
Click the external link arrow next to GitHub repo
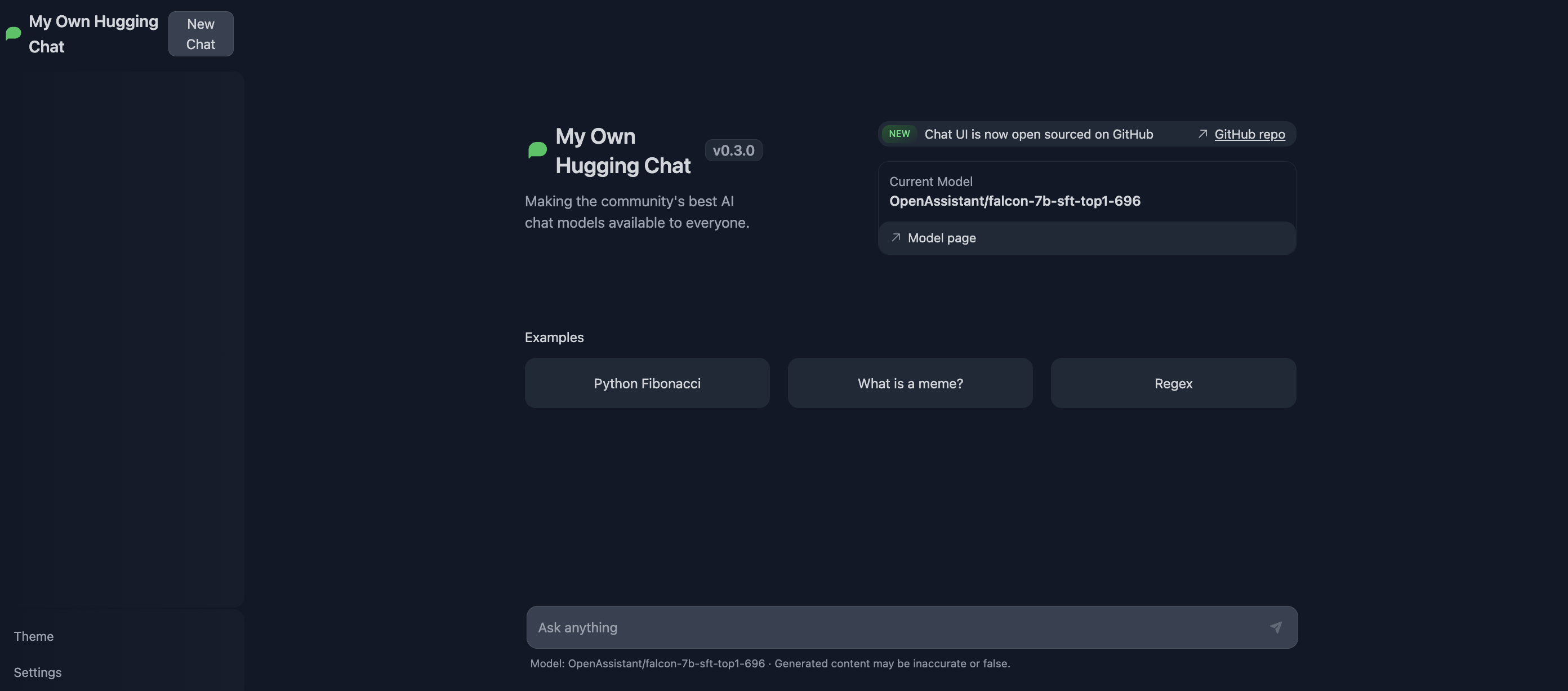pyautogui.click(x=1201, y=134)
